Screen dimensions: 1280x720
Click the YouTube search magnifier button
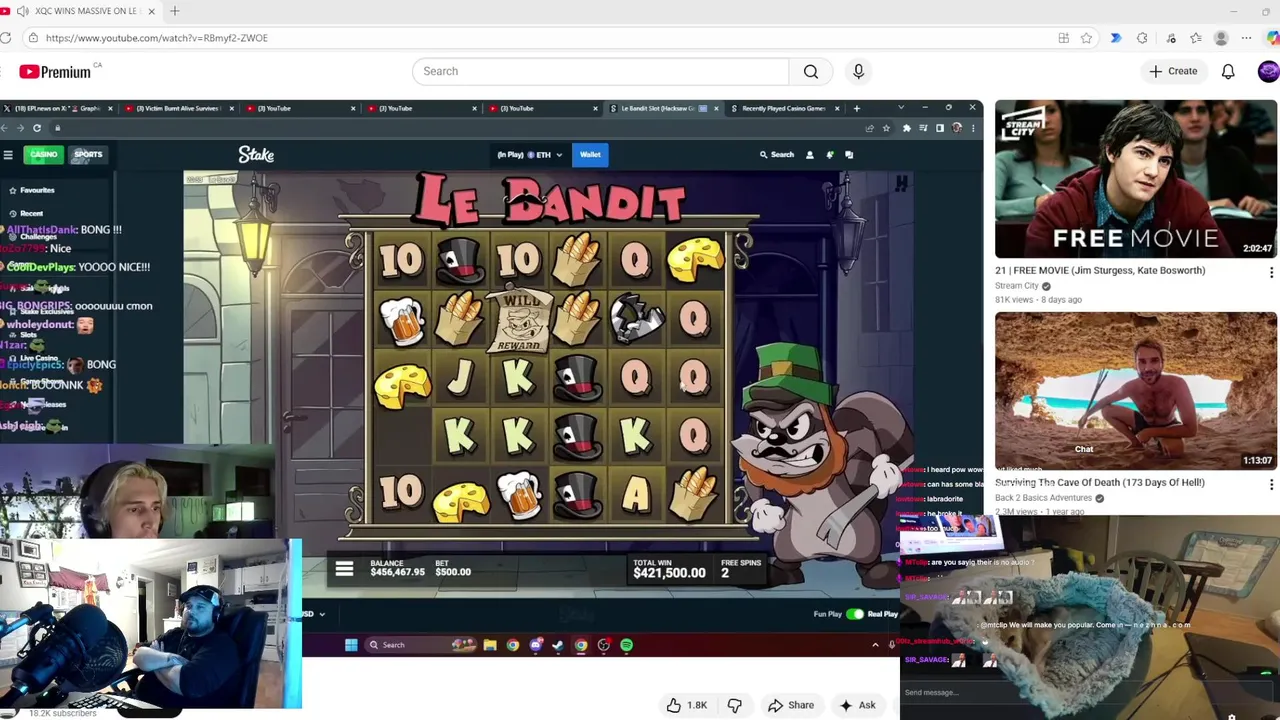(811, 71)
